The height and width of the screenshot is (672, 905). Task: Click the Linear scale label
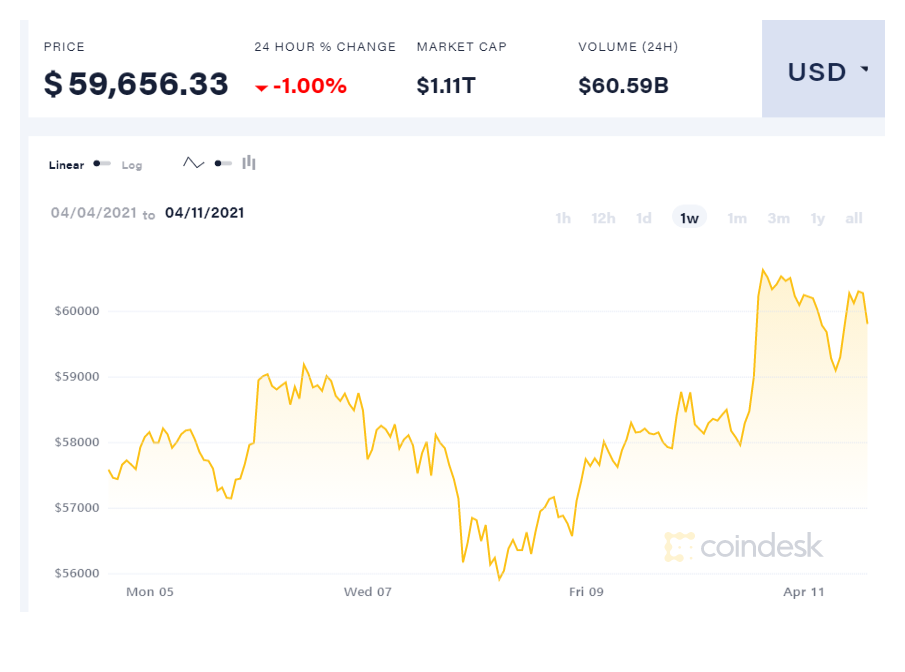(x=66, y=165)
